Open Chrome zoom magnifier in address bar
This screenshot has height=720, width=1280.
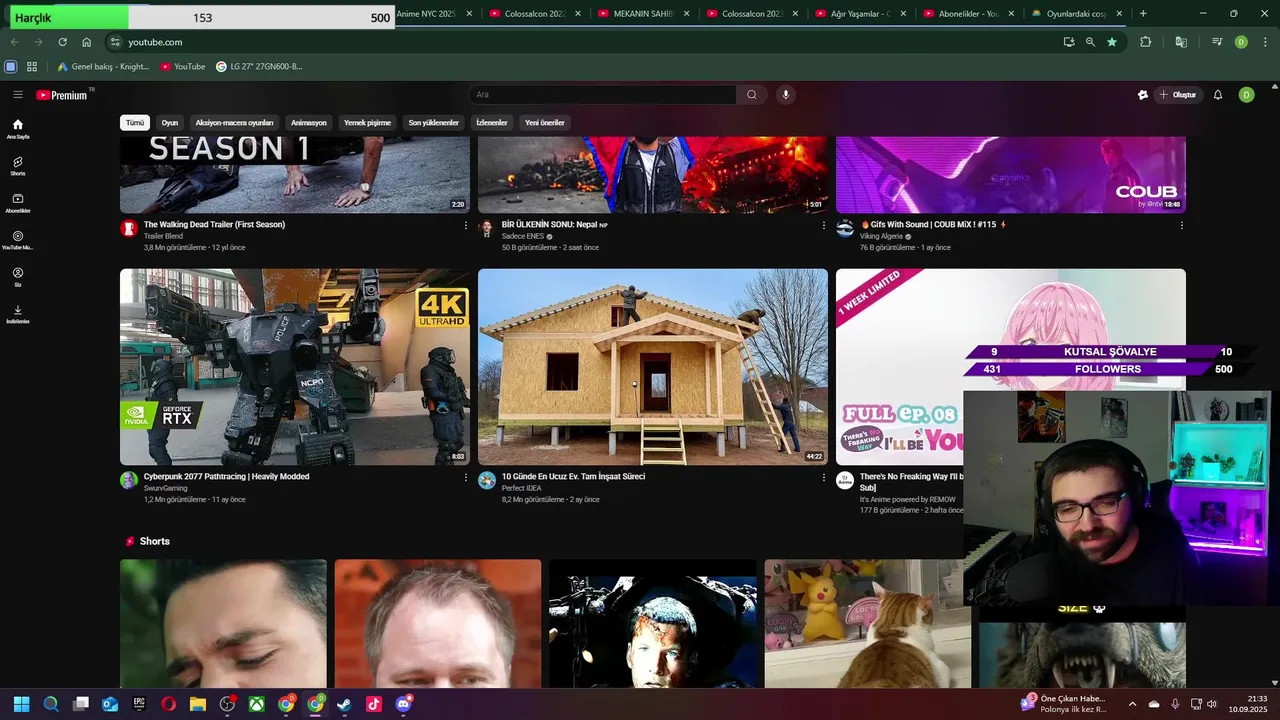[x=1090, y=42]
